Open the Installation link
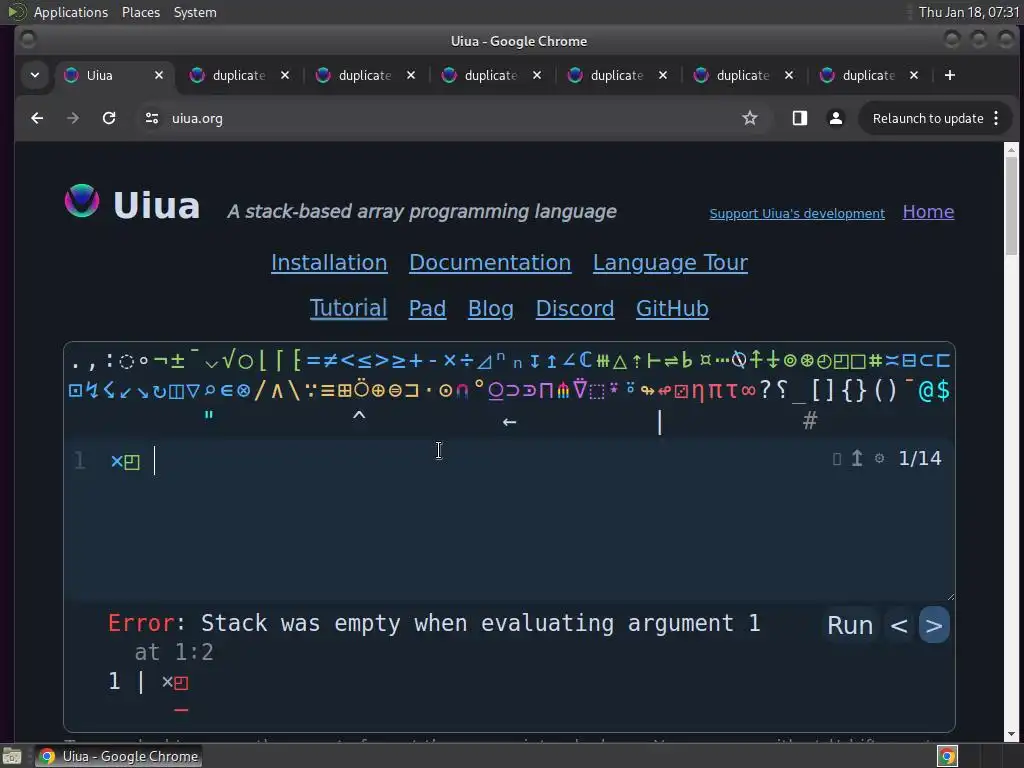This screenshot has height=768, width=1024. [x=329, y=263]
